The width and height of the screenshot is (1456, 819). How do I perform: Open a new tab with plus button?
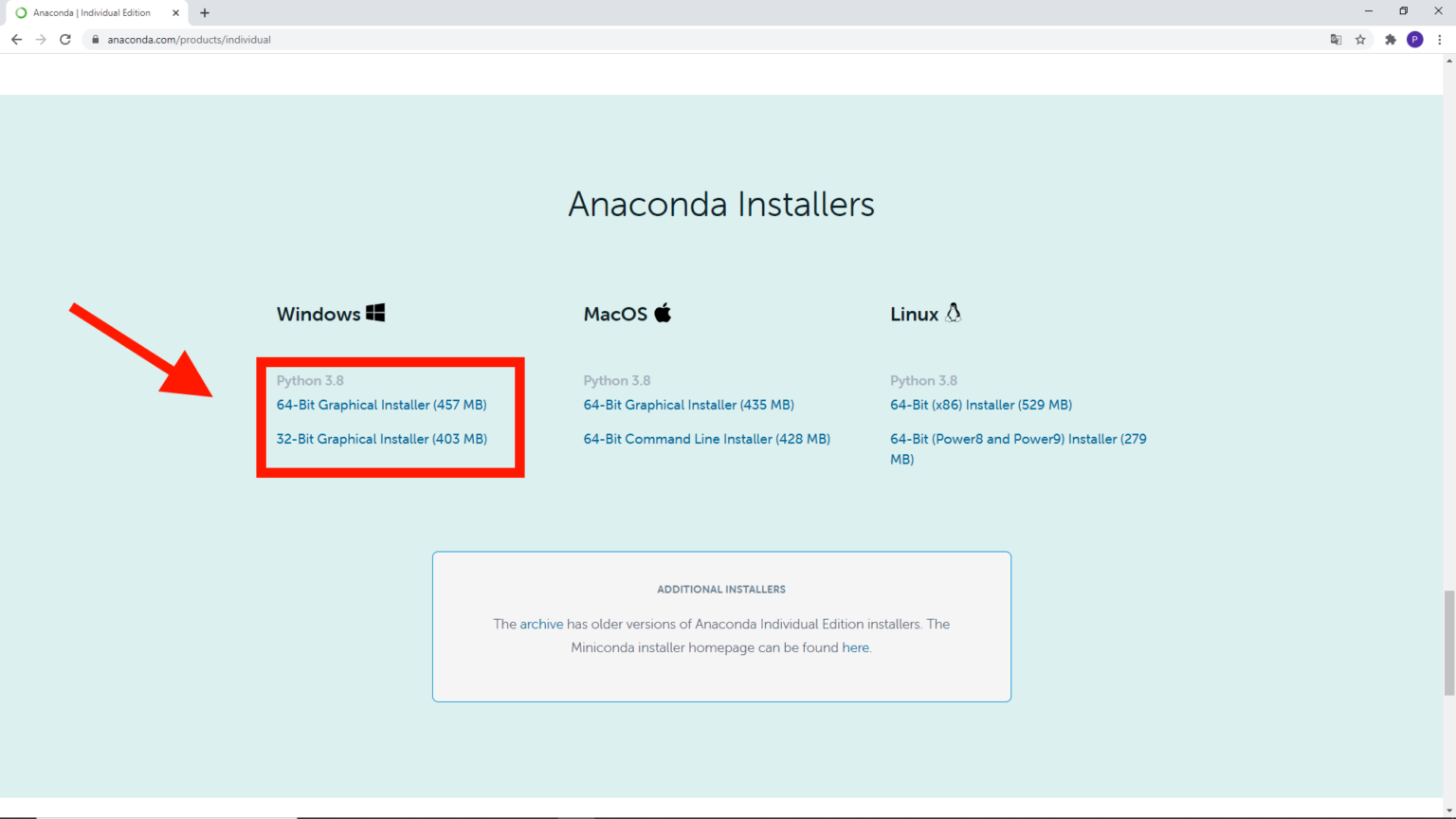pos(205,13)
